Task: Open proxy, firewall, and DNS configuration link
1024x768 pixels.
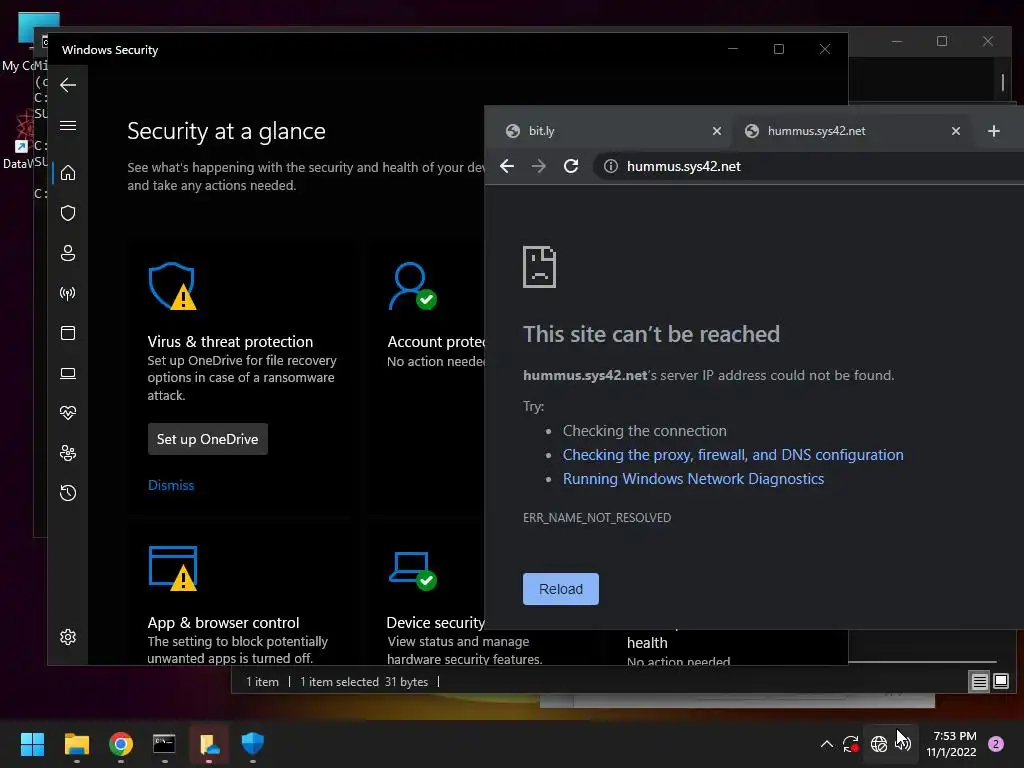Action: [733, 455]
